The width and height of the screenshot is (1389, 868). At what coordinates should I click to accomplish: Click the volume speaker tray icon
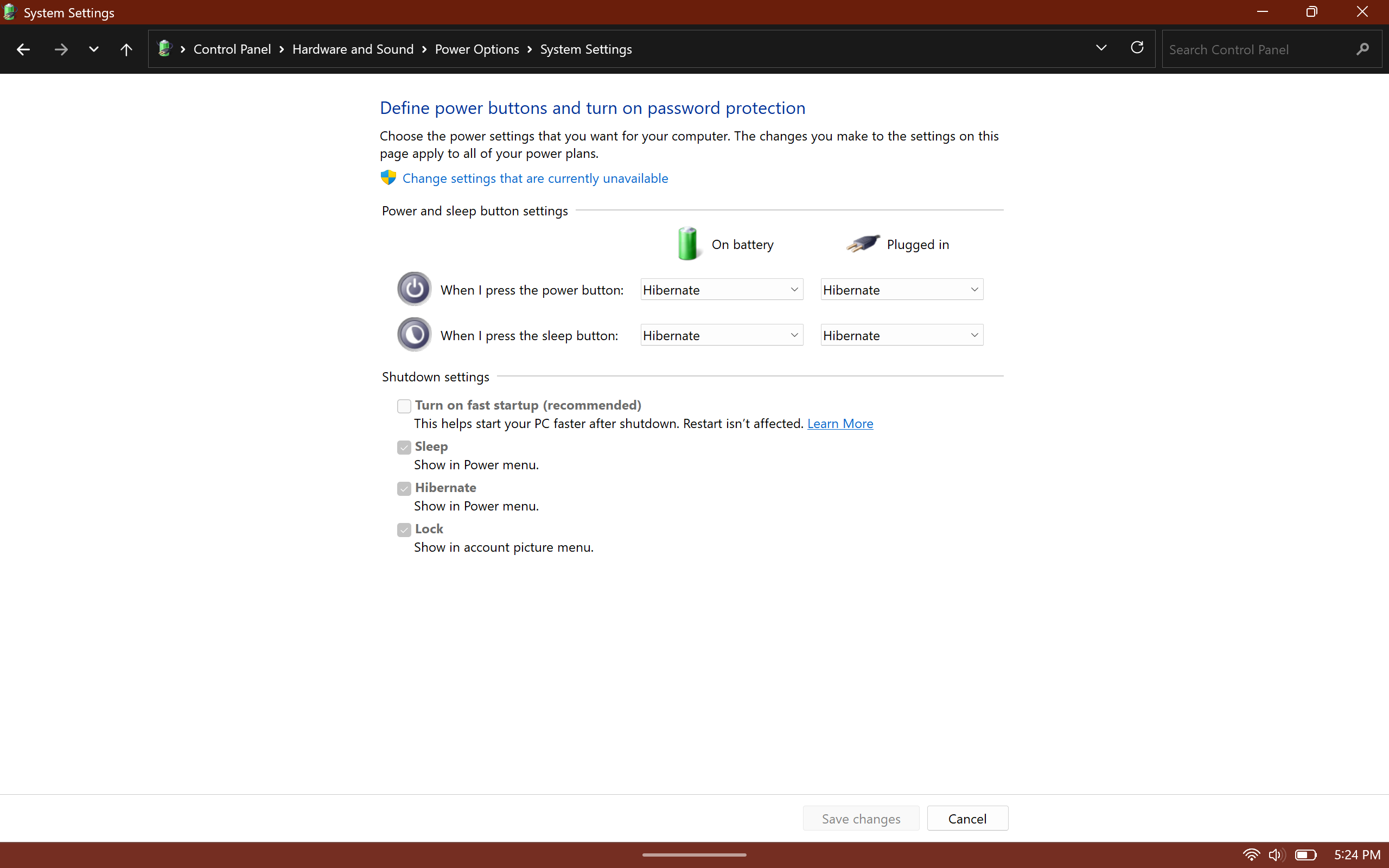1276,854
